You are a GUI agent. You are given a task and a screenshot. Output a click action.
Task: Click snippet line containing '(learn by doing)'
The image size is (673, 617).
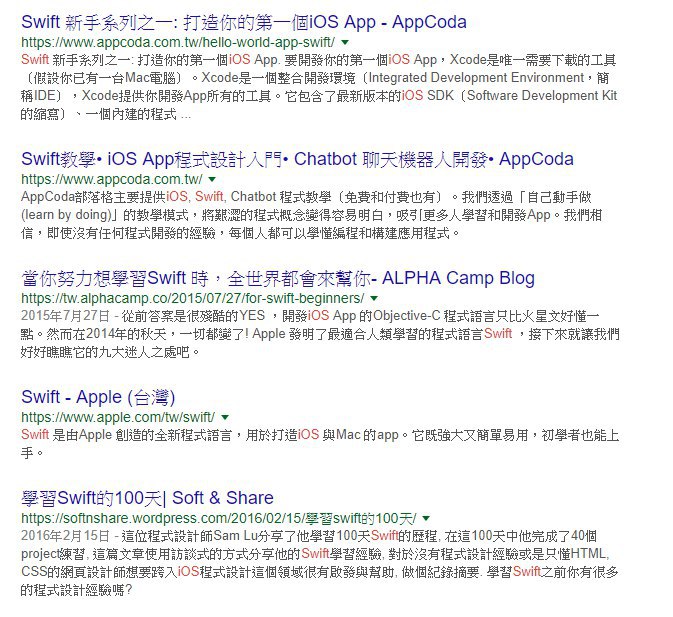(x=311, y=215)
